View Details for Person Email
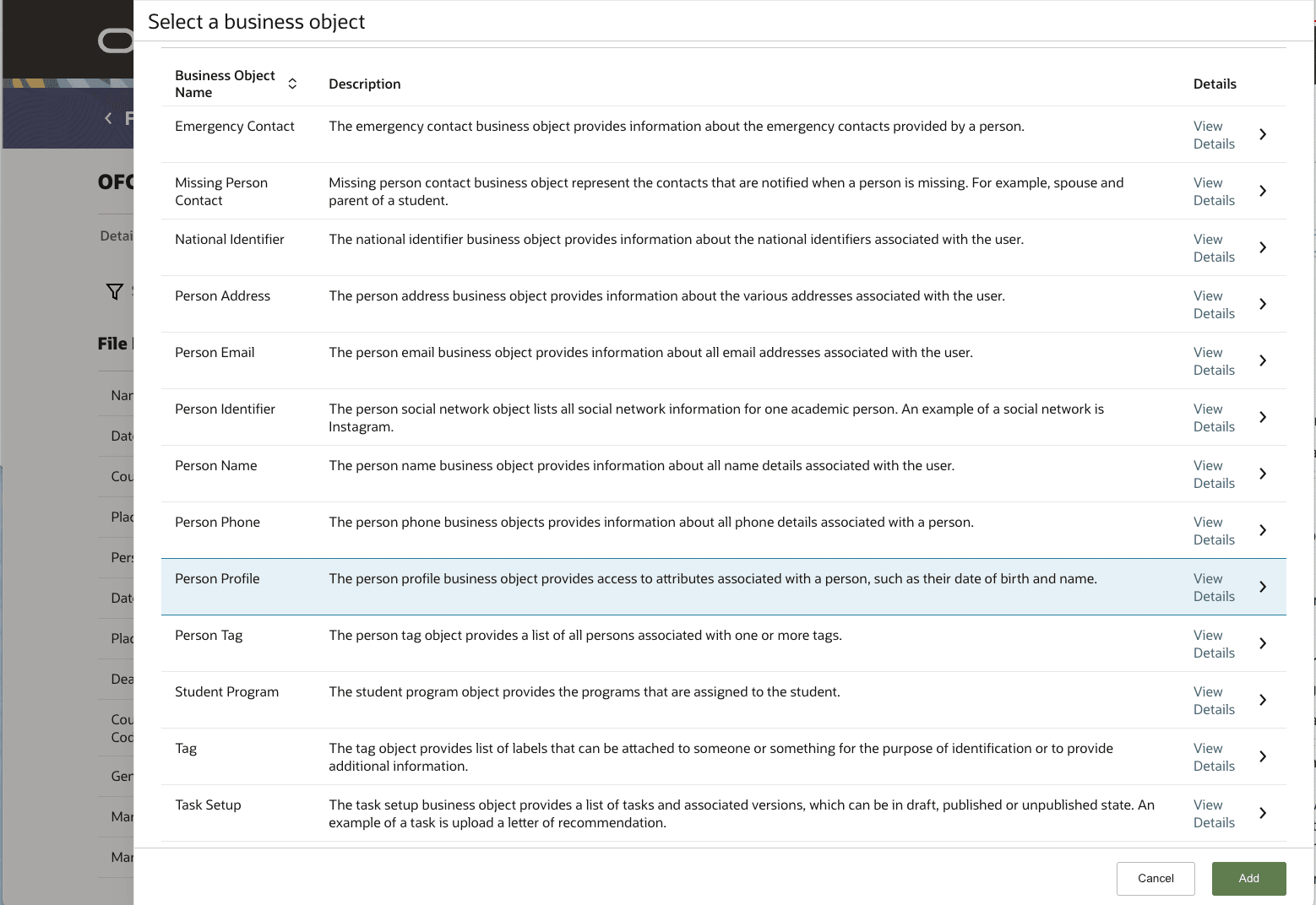1316x905 pixels. (1214, 361)
